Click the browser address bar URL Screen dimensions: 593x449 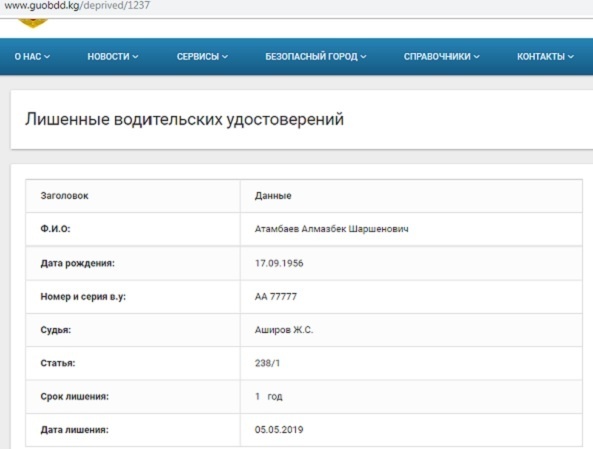[77, 6]
